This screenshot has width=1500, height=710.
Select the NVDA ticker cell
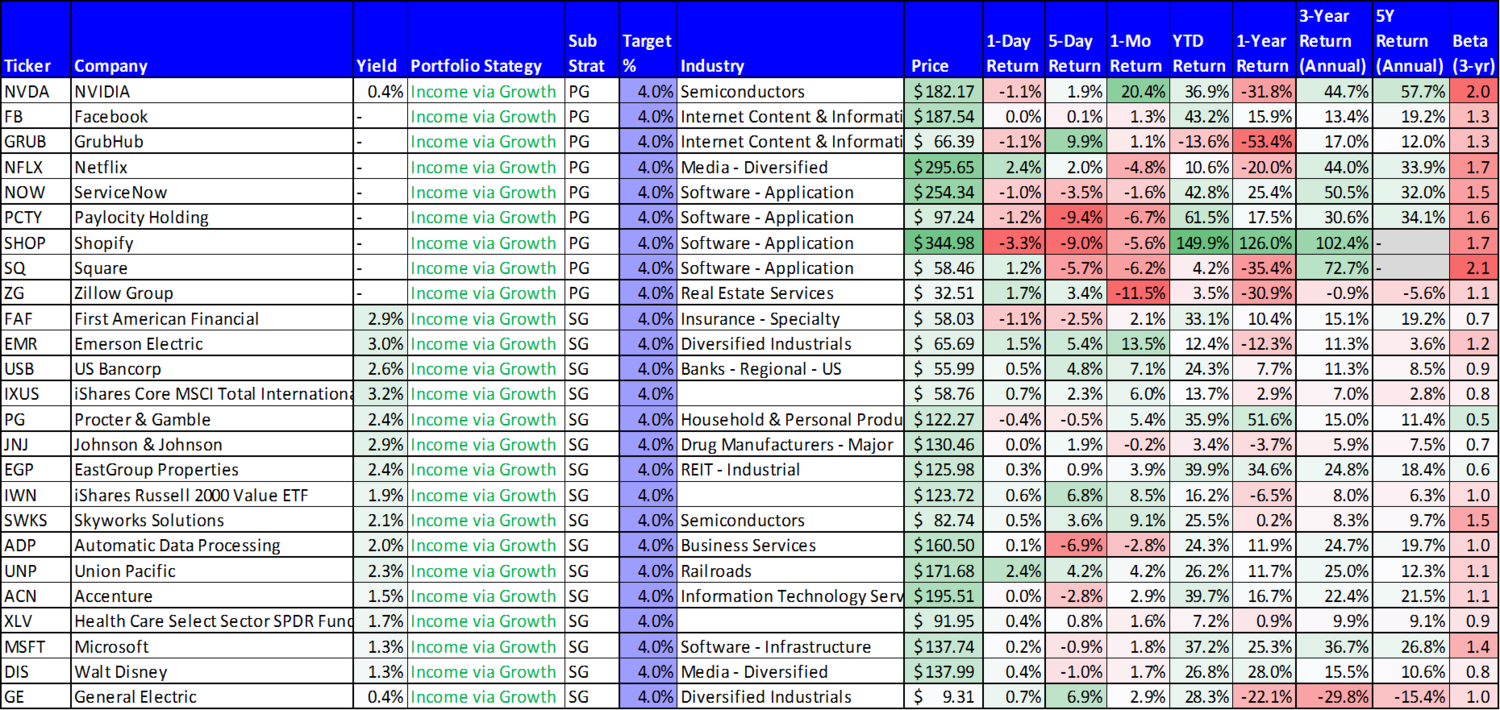36,91
